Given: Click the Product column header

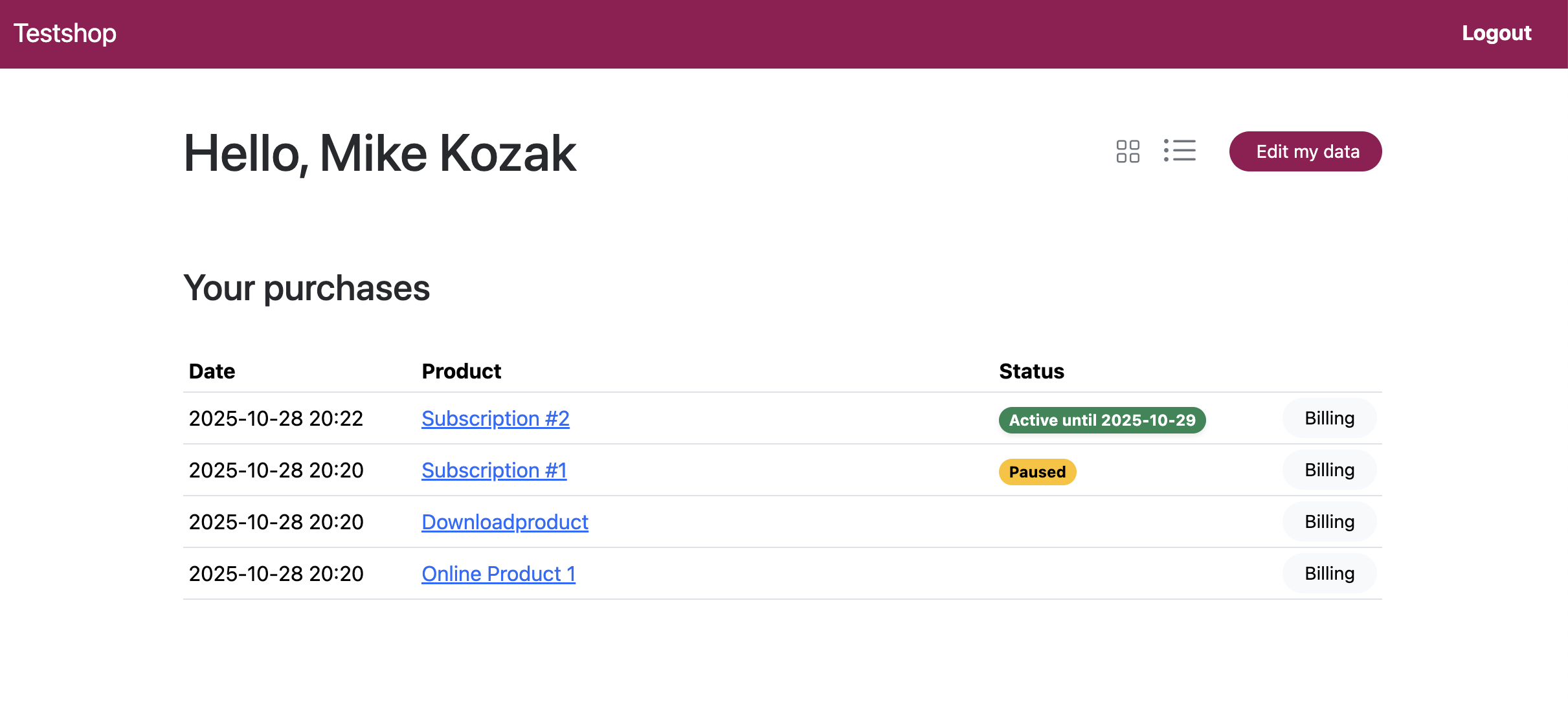Looking at the screenshot, I should [461, 371].
